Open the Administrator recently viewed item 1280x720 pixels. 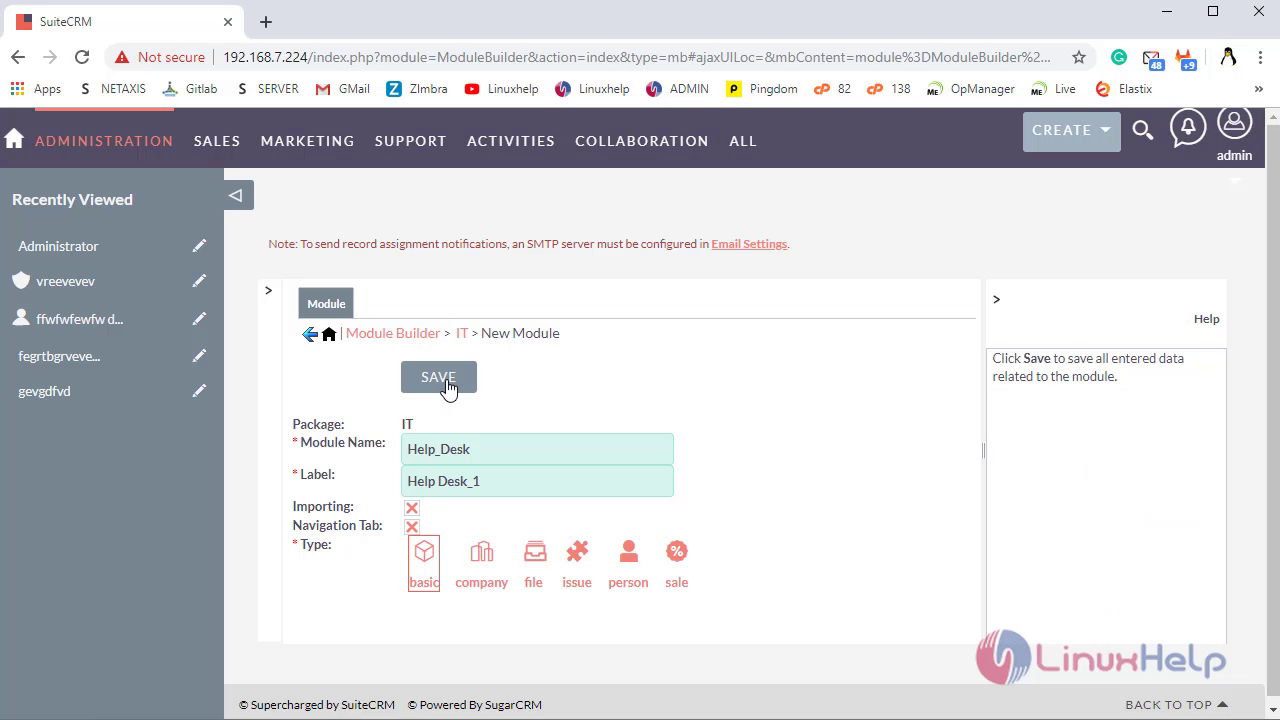(58, 246)
